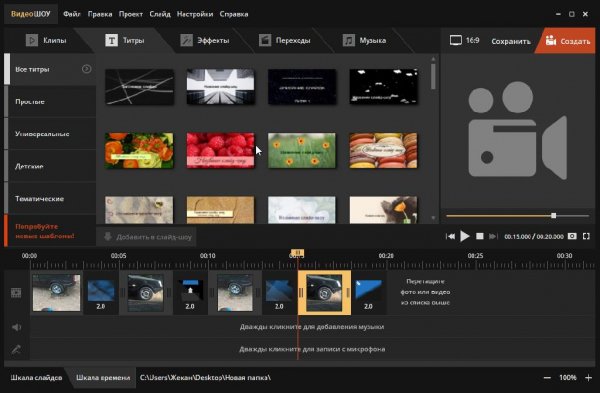
Task: Jump to the next slide in preview
Action: 493,236
